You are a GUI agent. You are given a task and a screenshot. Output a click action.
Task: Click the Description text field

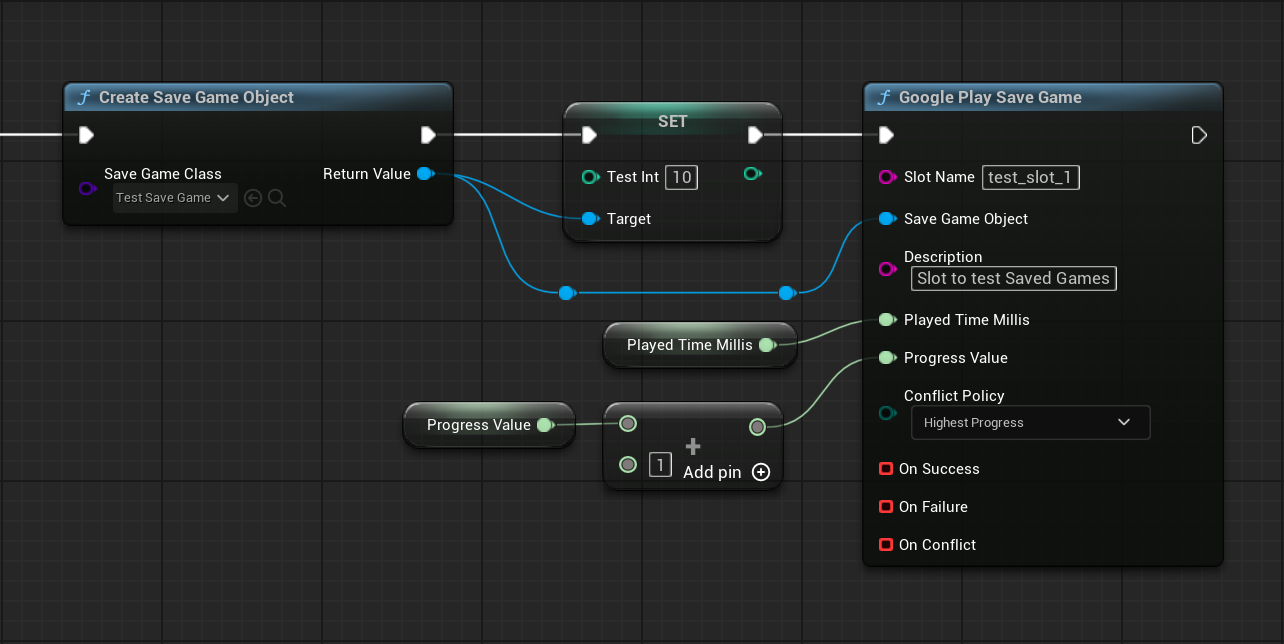click(1013, 279)
